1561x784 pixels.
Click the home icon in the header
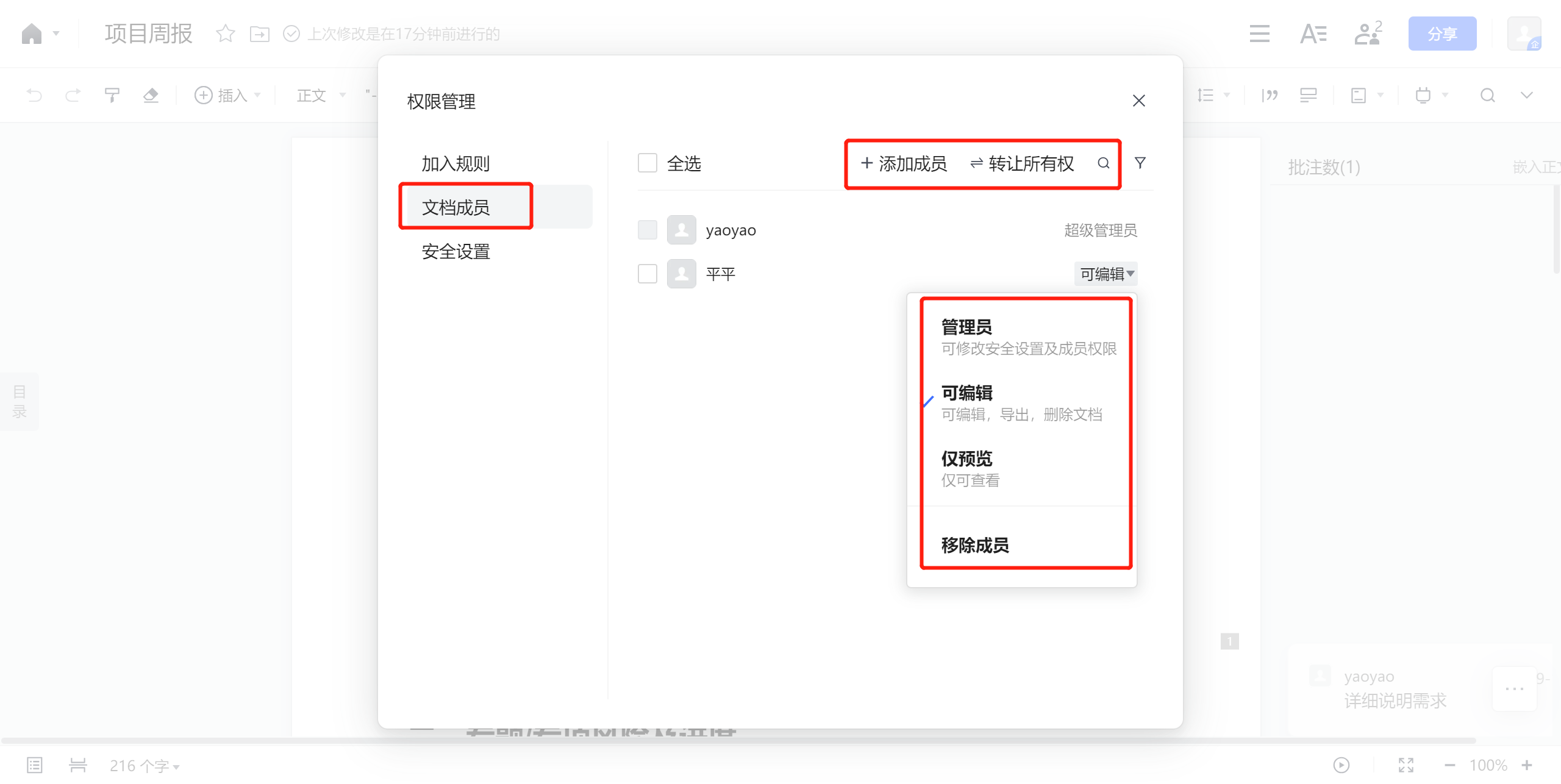coord(32,34)
